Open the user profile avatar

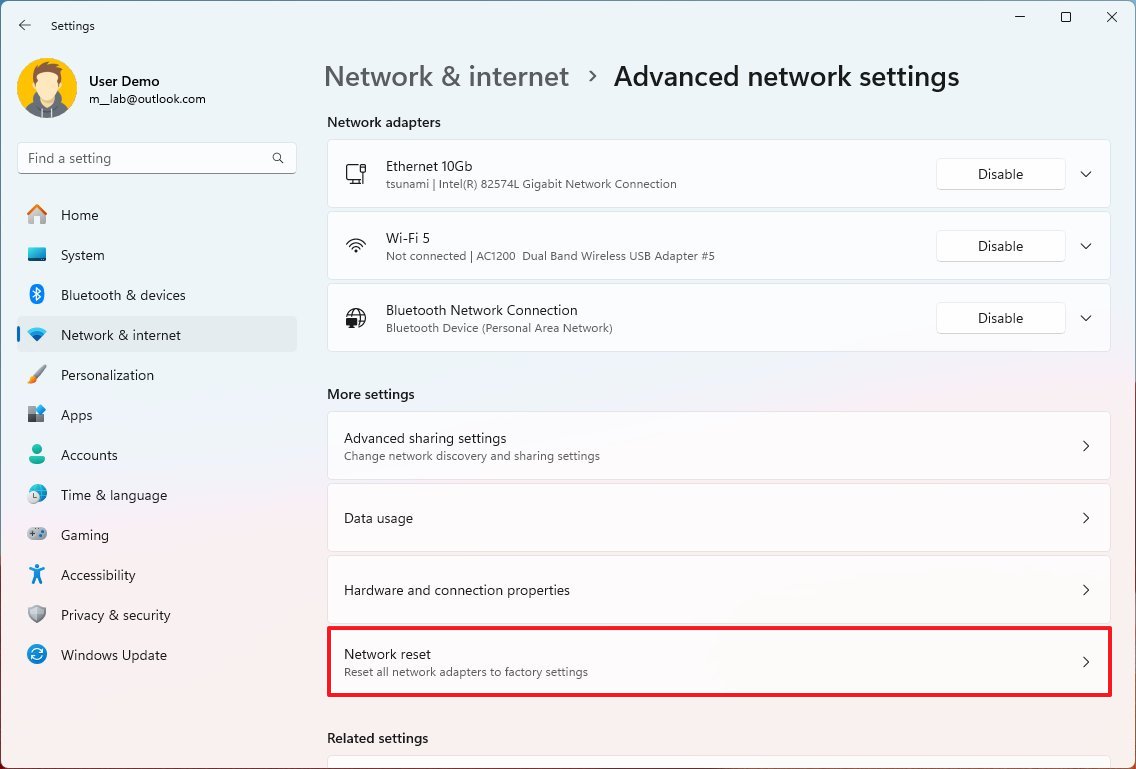coord(47,89)
